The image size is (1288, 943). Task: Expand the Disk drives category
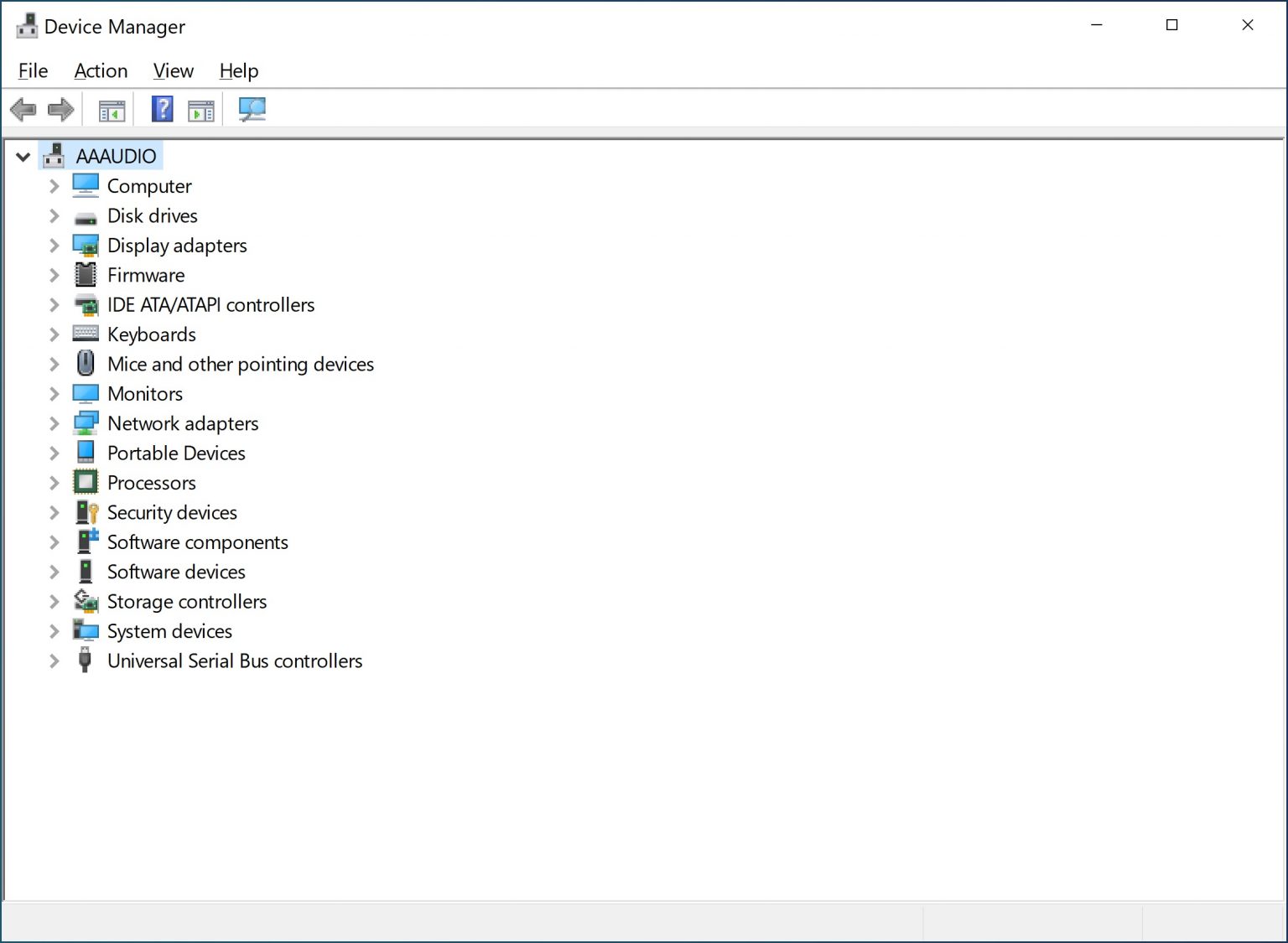[x=53, y=215]
